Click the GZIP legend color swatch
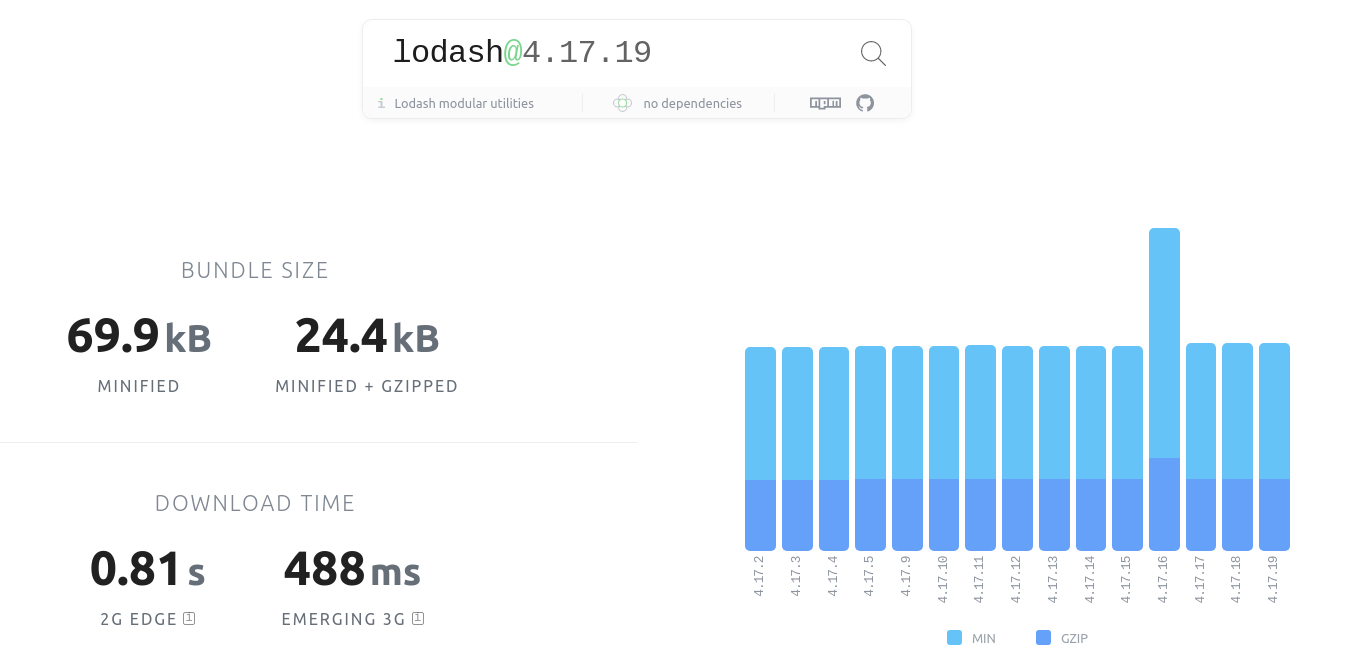 [x=1043, y=638]
